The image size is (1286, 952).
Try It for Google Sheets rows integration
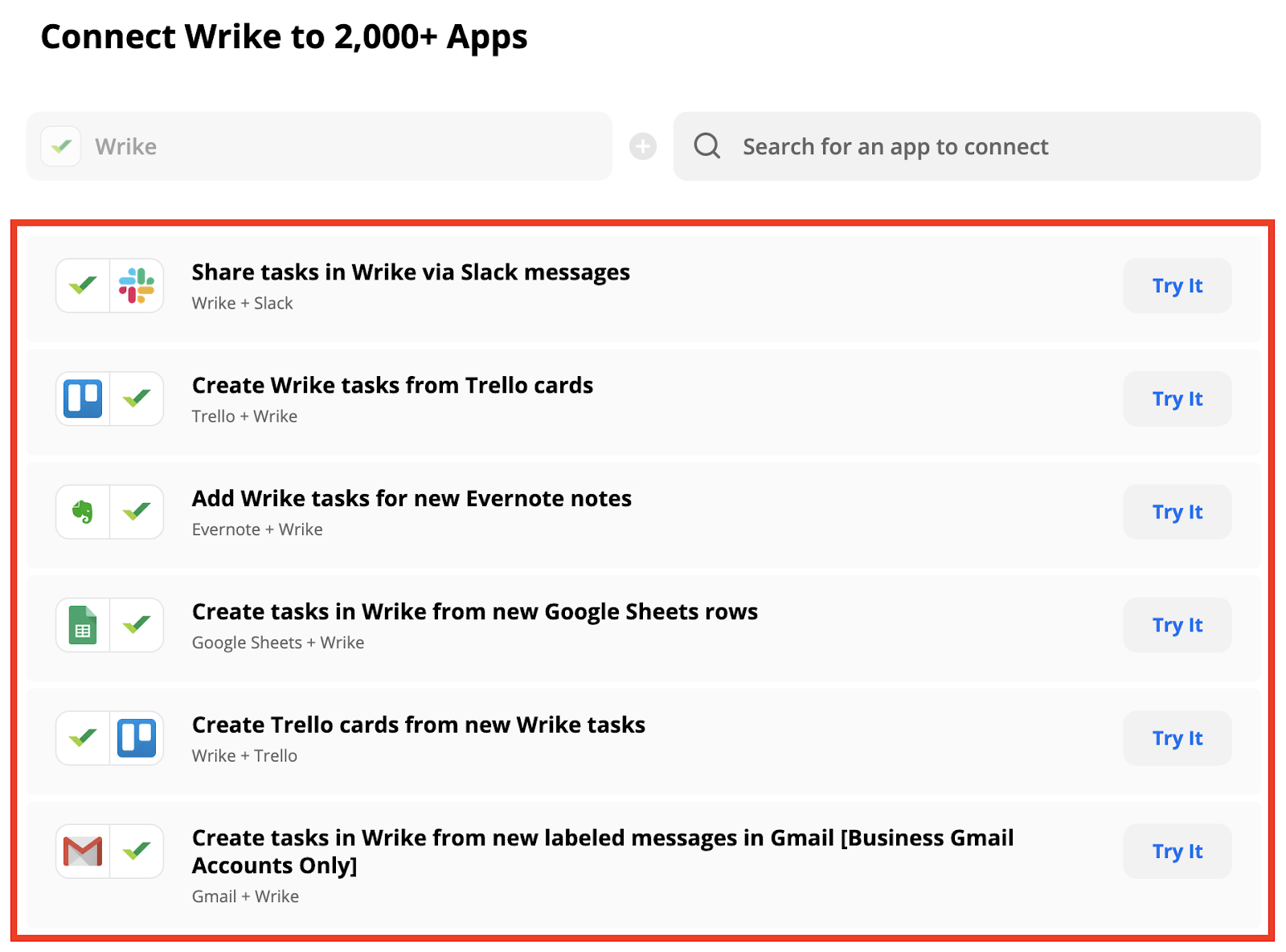[1177, 625]
